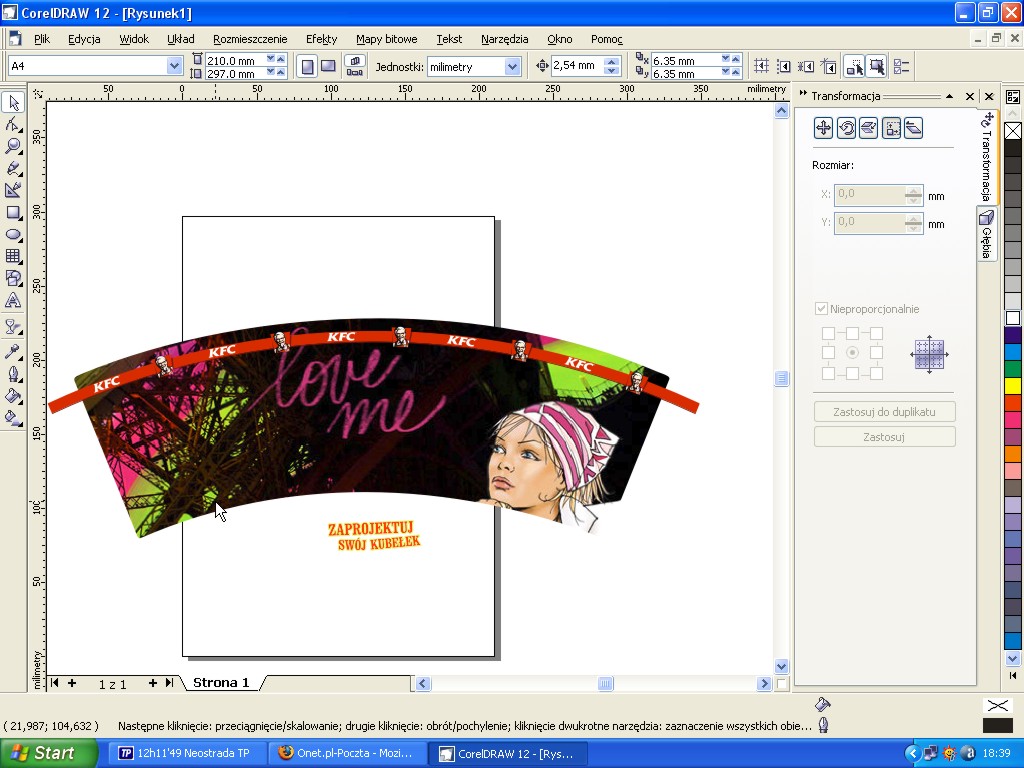Open the Efekty menu
The height and width of the screenshot is (768, 1024).
pos(321,39)
